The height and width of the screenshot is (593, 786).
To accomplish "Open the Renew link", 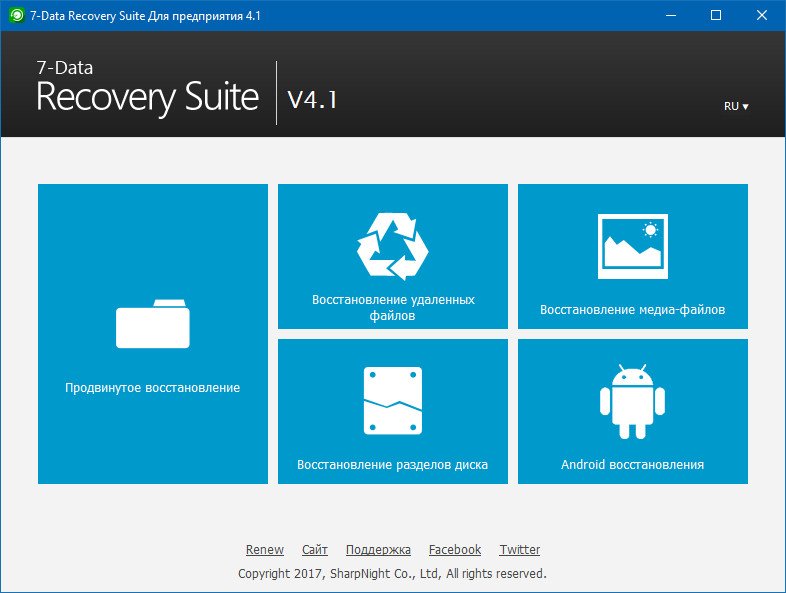I will (x=265, y=549).
